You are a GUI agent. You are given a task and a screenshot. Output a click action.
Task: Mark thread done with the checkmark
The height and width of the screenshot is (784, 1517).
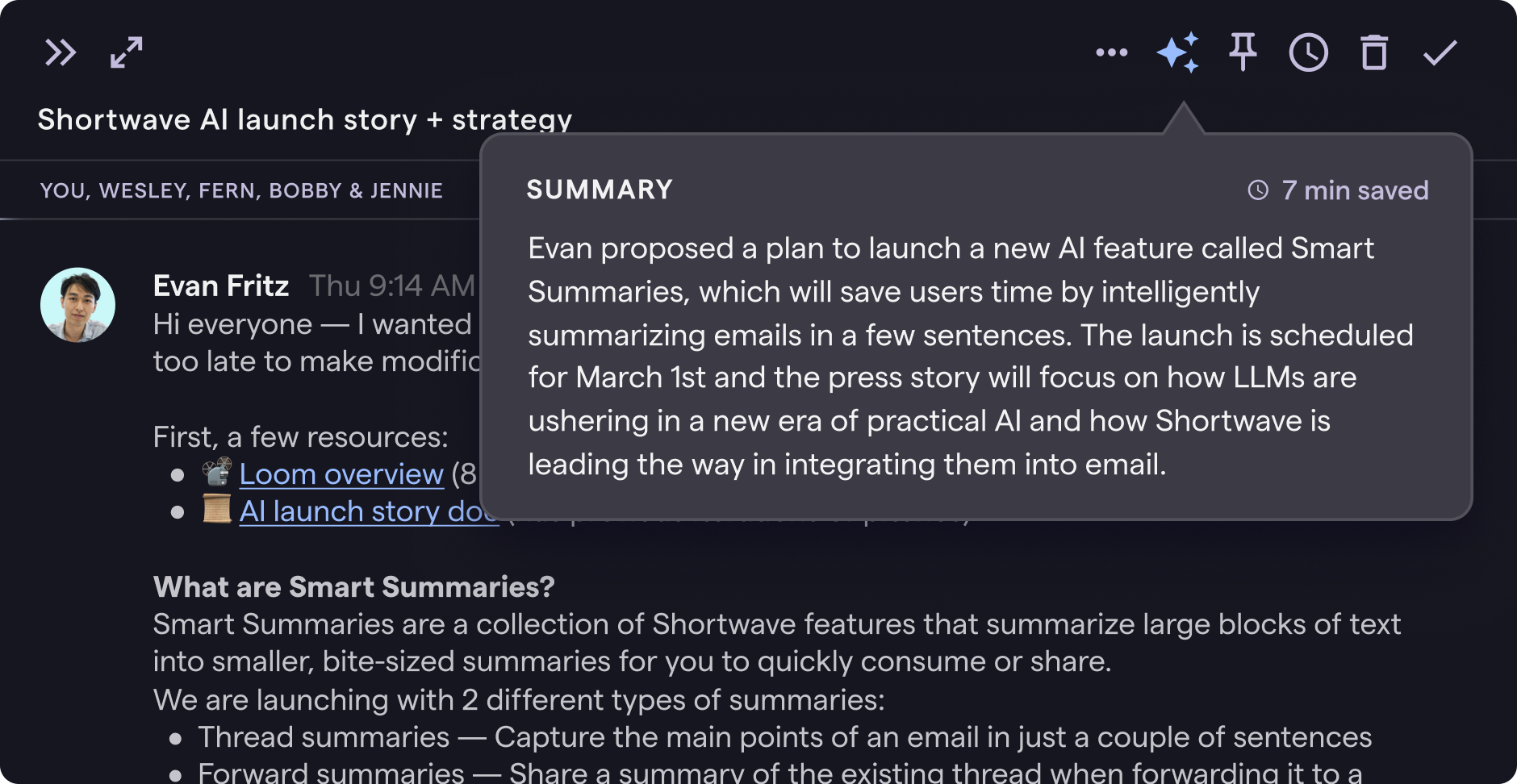coord(1440,52)
